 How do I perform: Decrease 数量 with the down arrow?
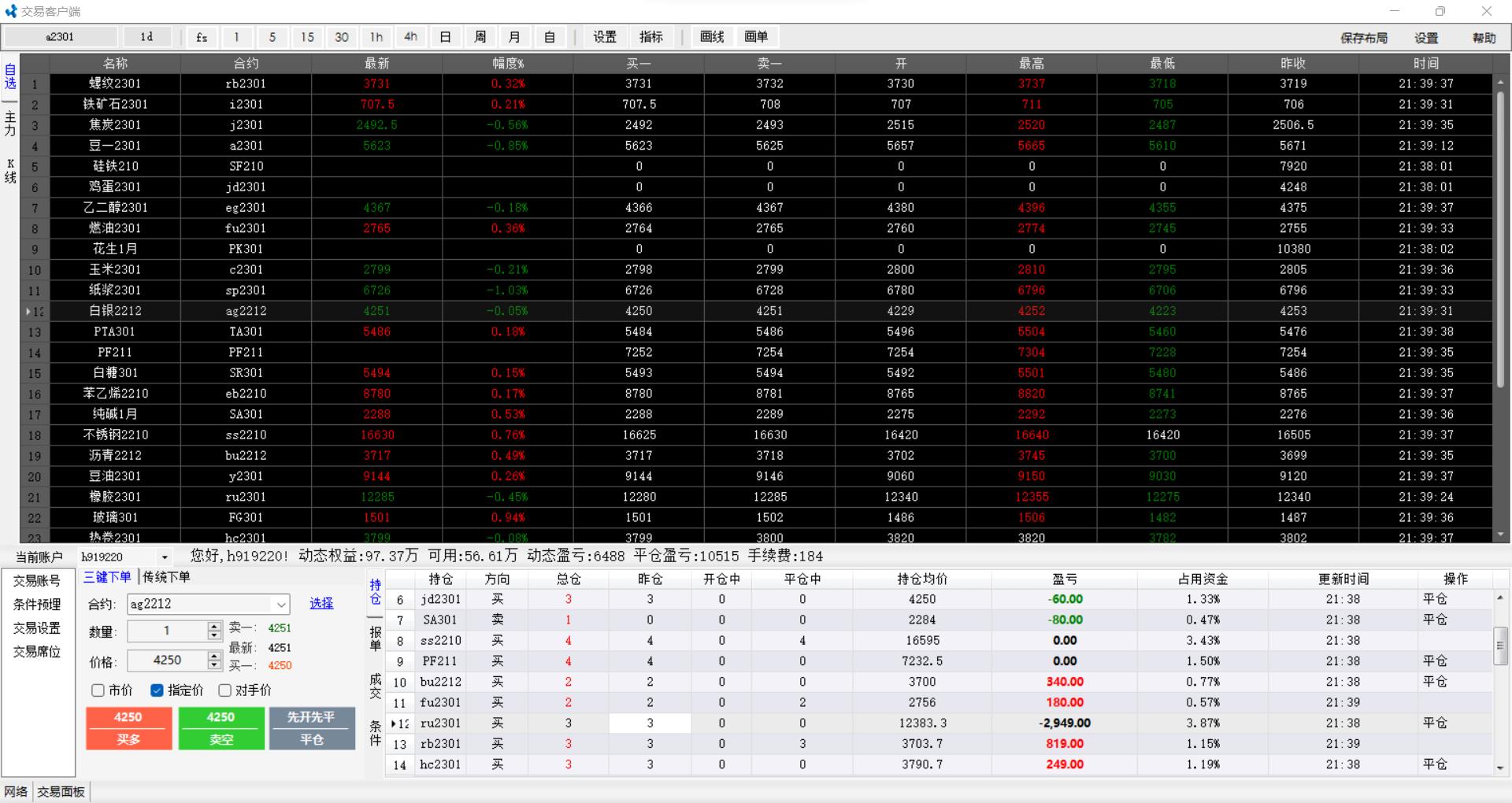(214, 635)
